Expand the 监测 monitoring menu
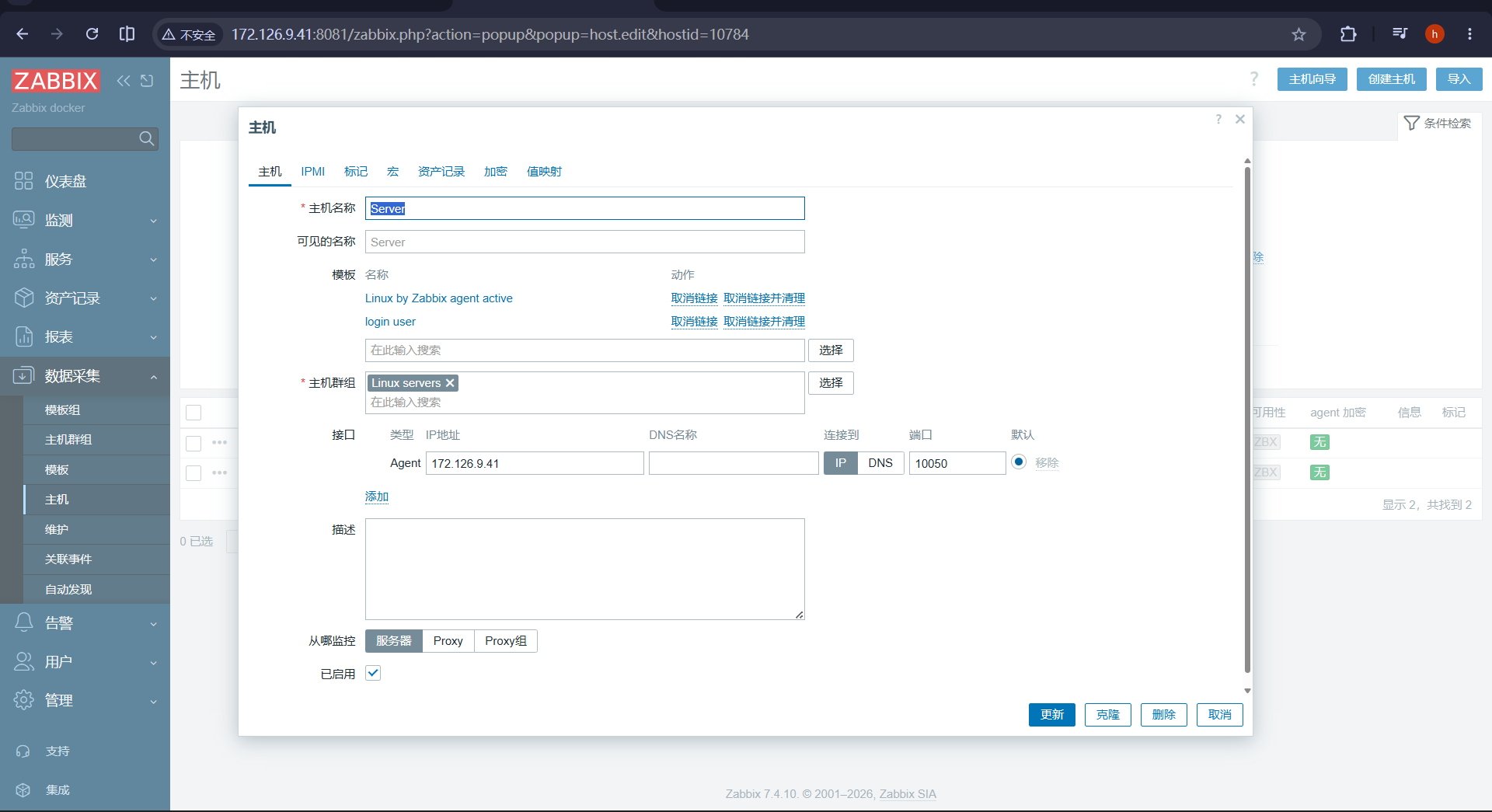The height and width of the screenshot is (812, 1492). 85,221
